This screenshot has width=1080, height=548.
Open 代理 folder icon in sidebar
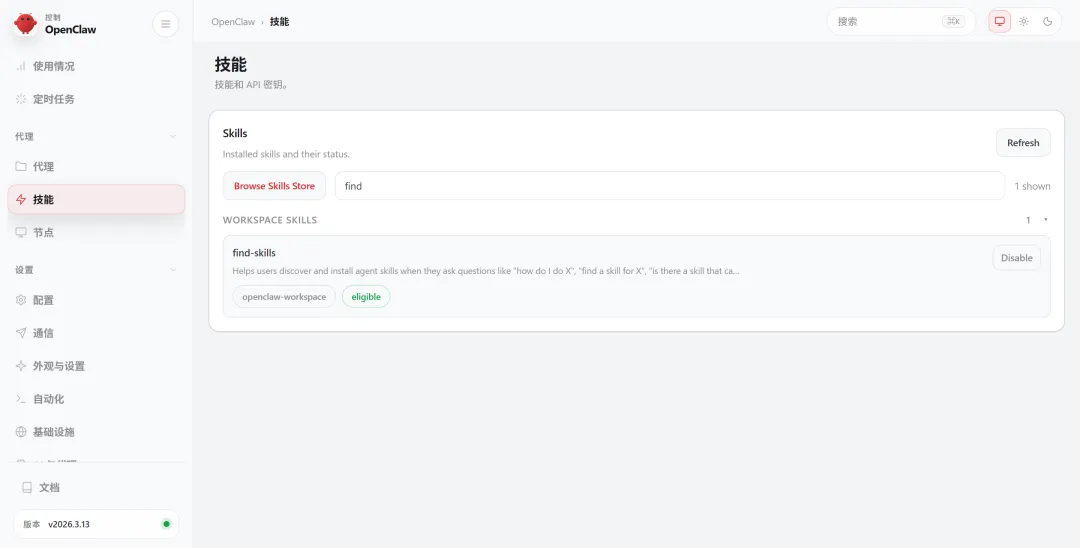[x=21, y=167]
